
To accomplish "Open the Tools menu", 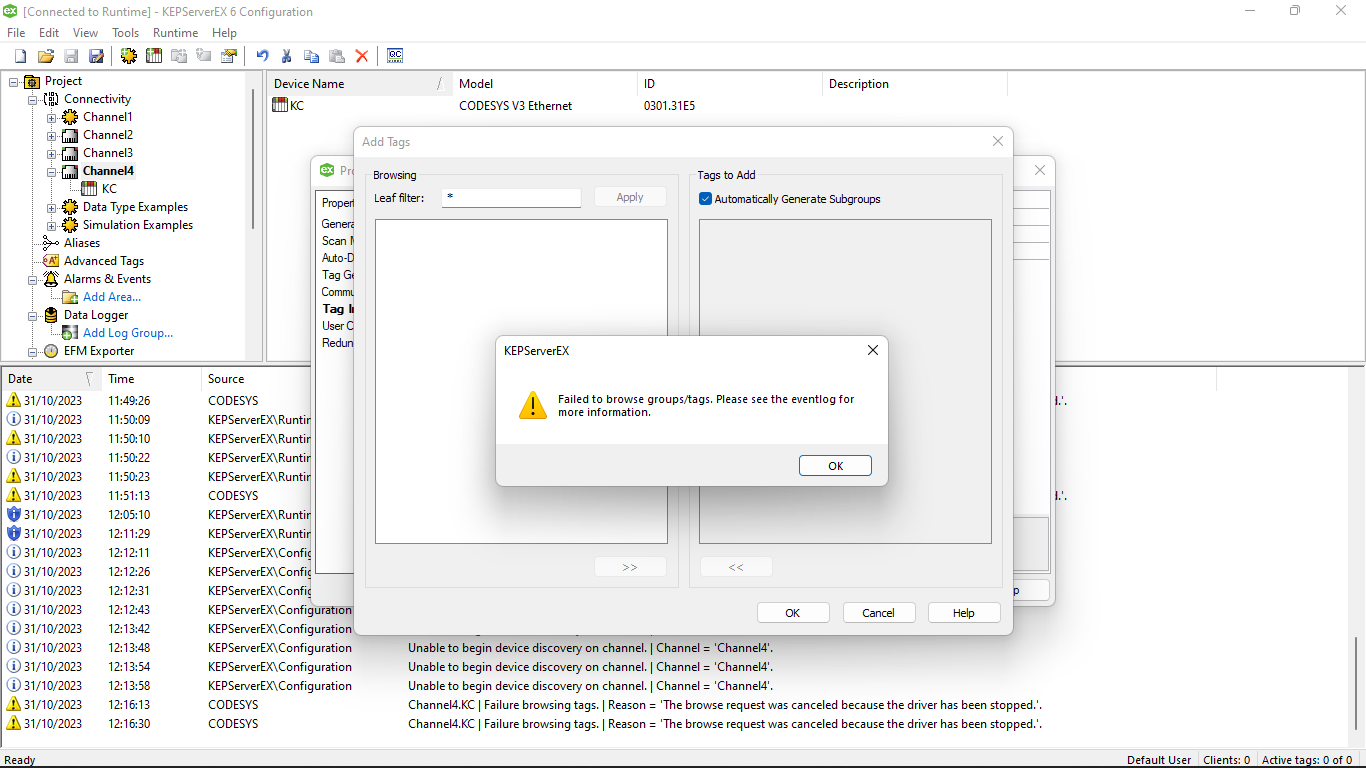I will 125,32.
